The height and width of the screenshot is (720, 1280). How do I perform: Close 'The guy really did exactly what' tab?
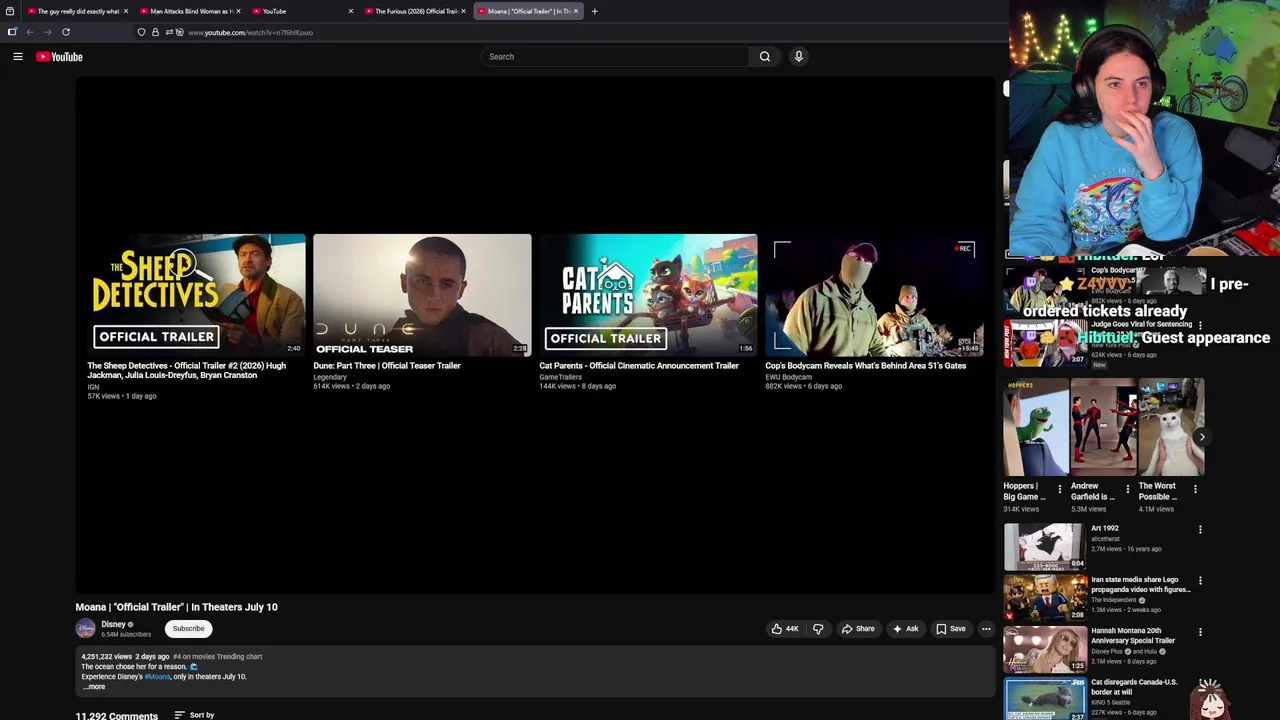click(126, 11)
